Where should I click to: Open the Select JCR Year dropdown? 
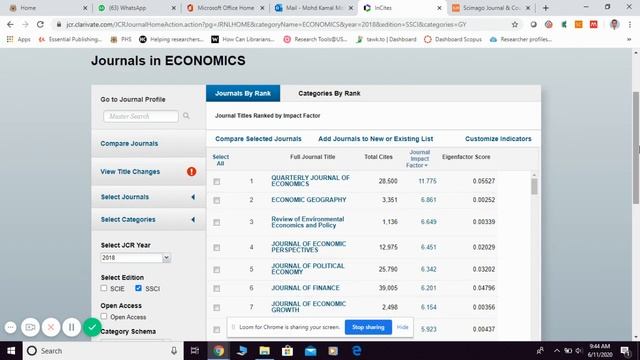pos(135,258)
